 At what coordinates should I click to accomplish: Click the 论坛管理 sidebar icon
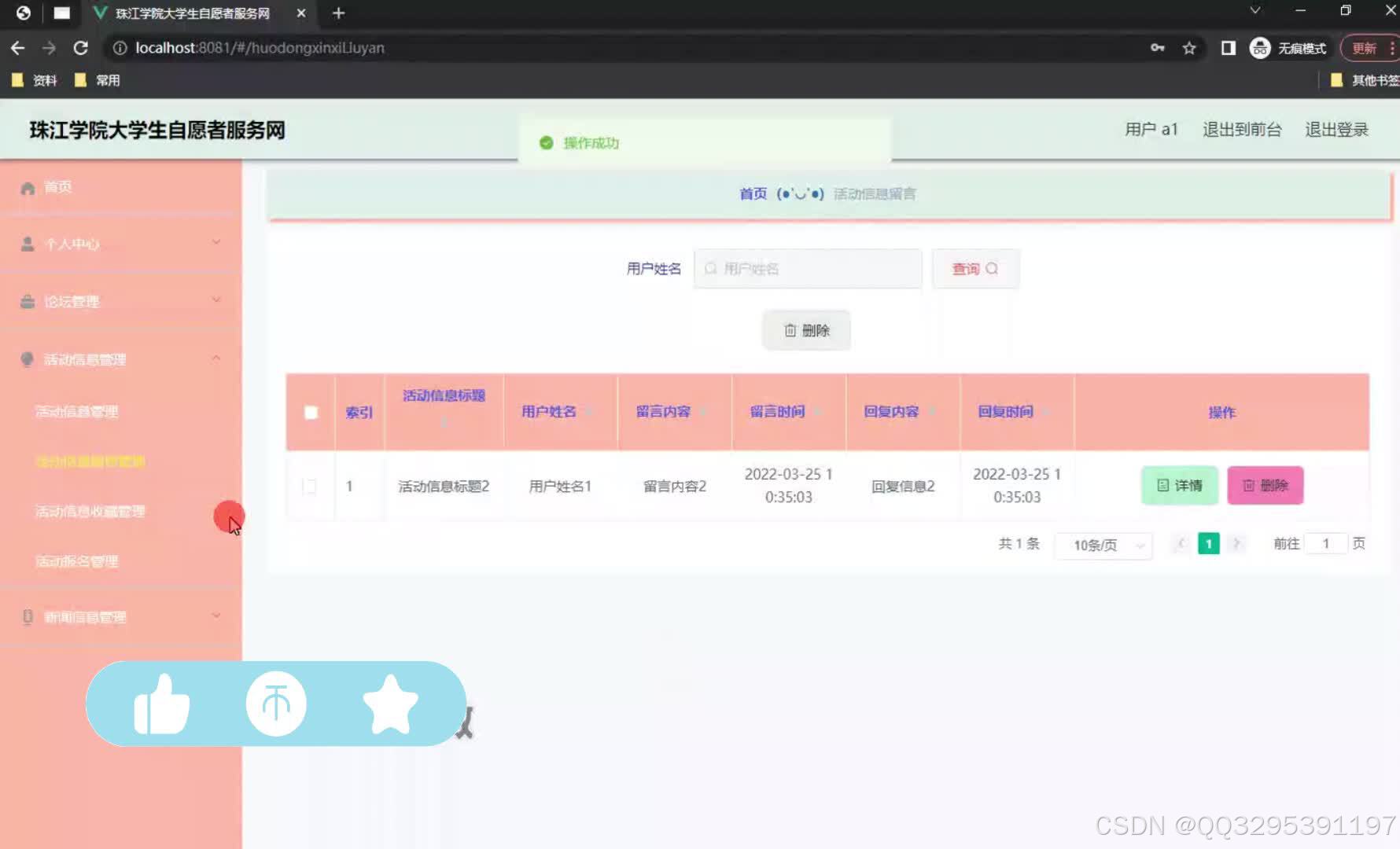tap(28, 301)
